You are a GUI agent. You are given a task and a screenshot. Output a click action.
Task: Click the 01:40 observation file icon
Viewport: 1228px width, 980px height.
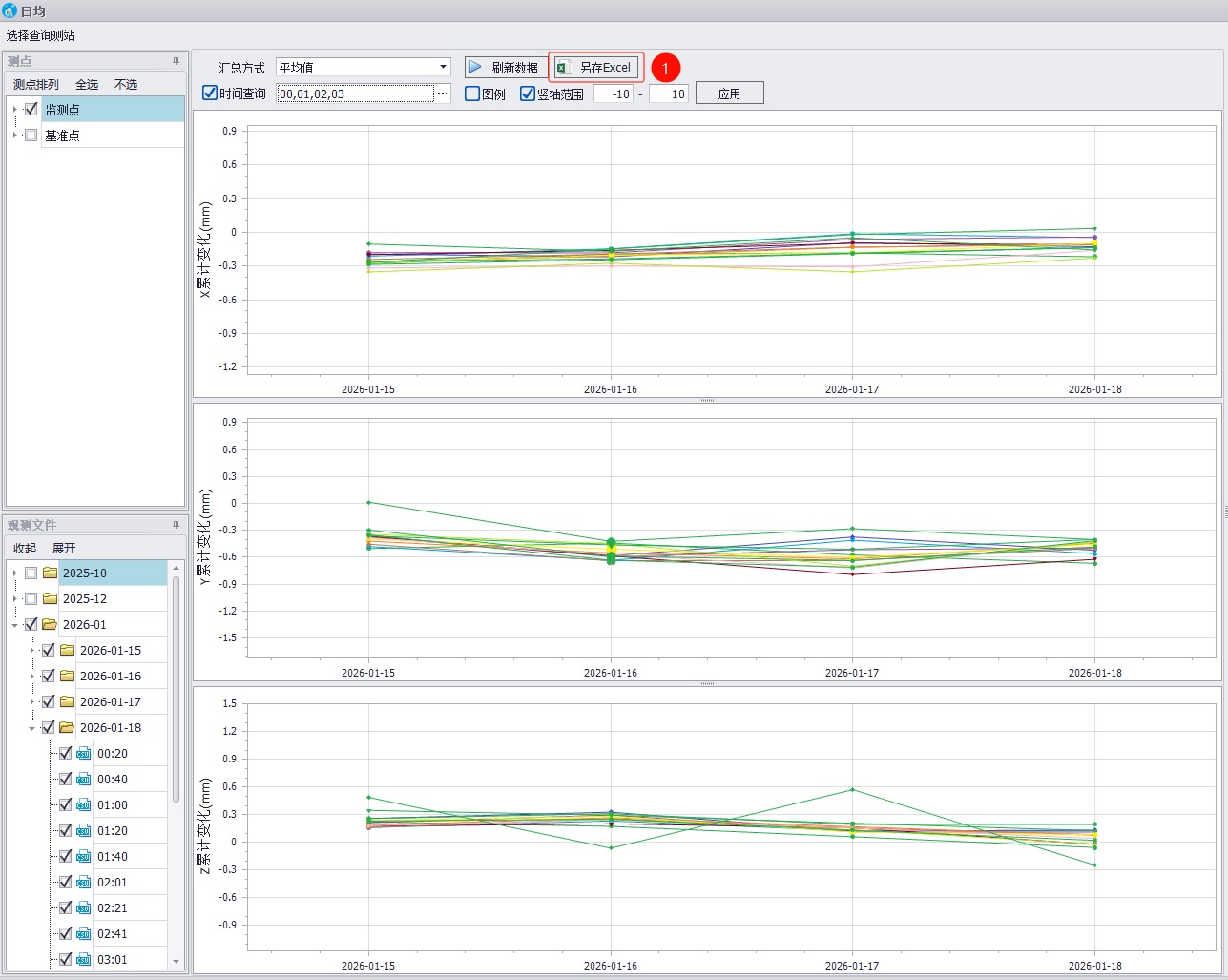point(83,857)
